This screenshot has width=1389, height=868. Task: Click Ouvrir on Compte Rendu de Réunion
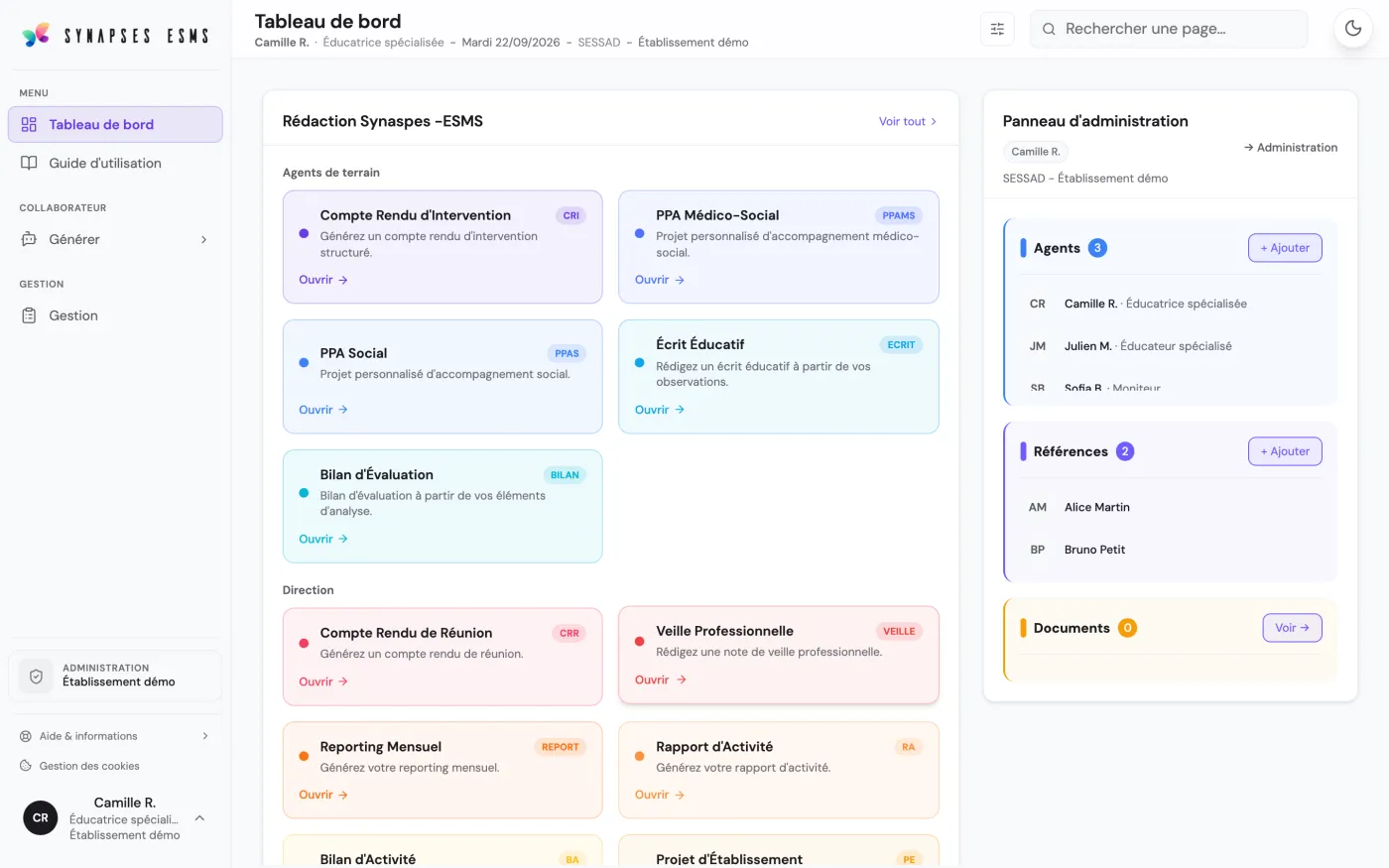pos(323,682)
